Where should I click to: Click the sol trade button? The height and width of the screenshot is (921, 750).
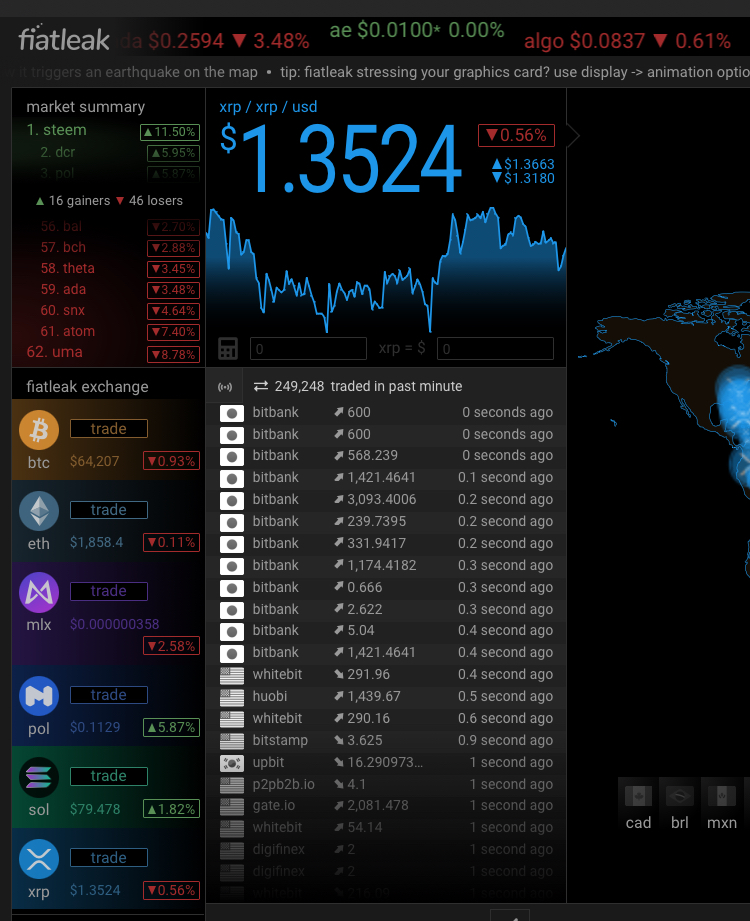[x=109, y=776]
